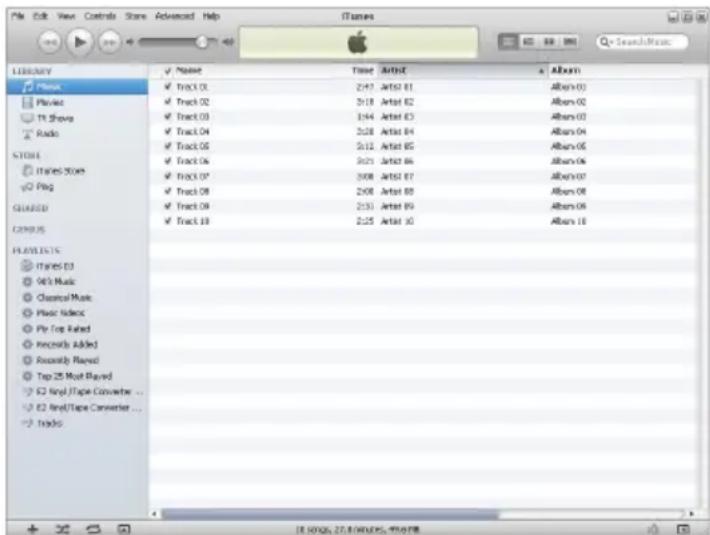Show the artwork viewer button
710x535 pixels.
(124, 529)
